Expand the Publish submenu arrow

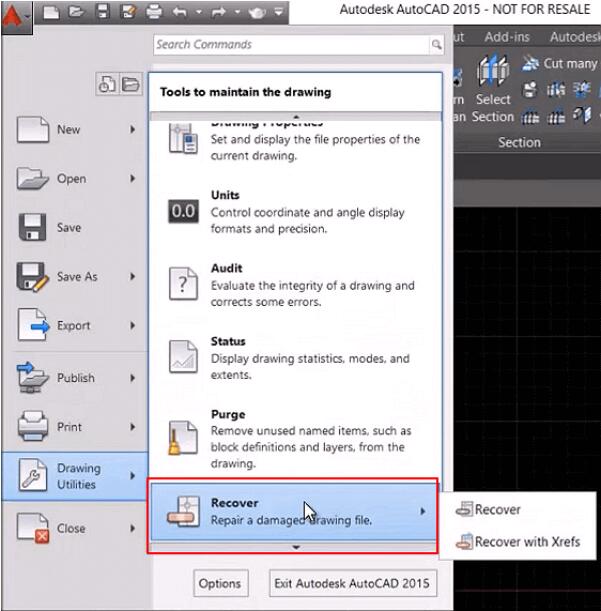click(x=133, y=378)
